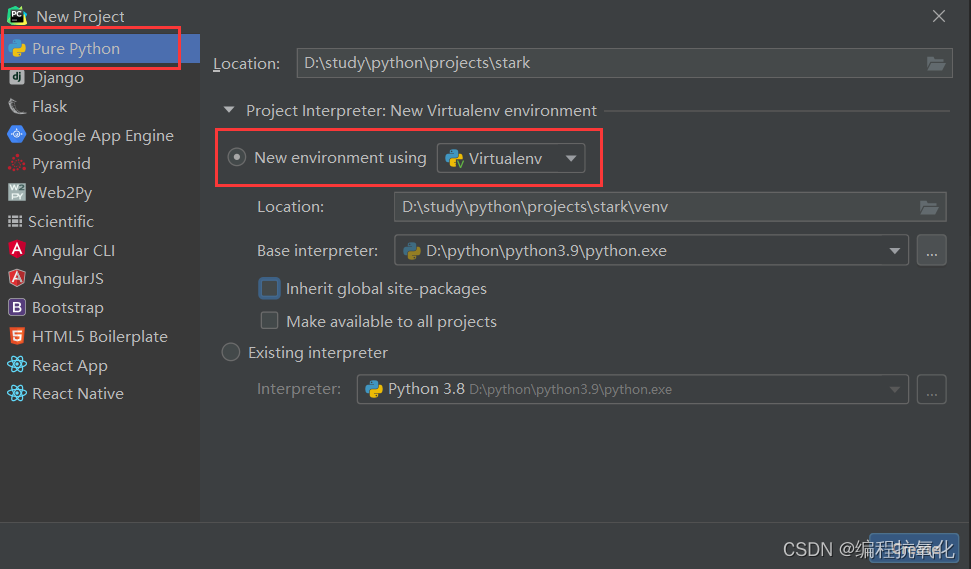Click ellipsis button beside Base interpreter

(x=931, y=250)
